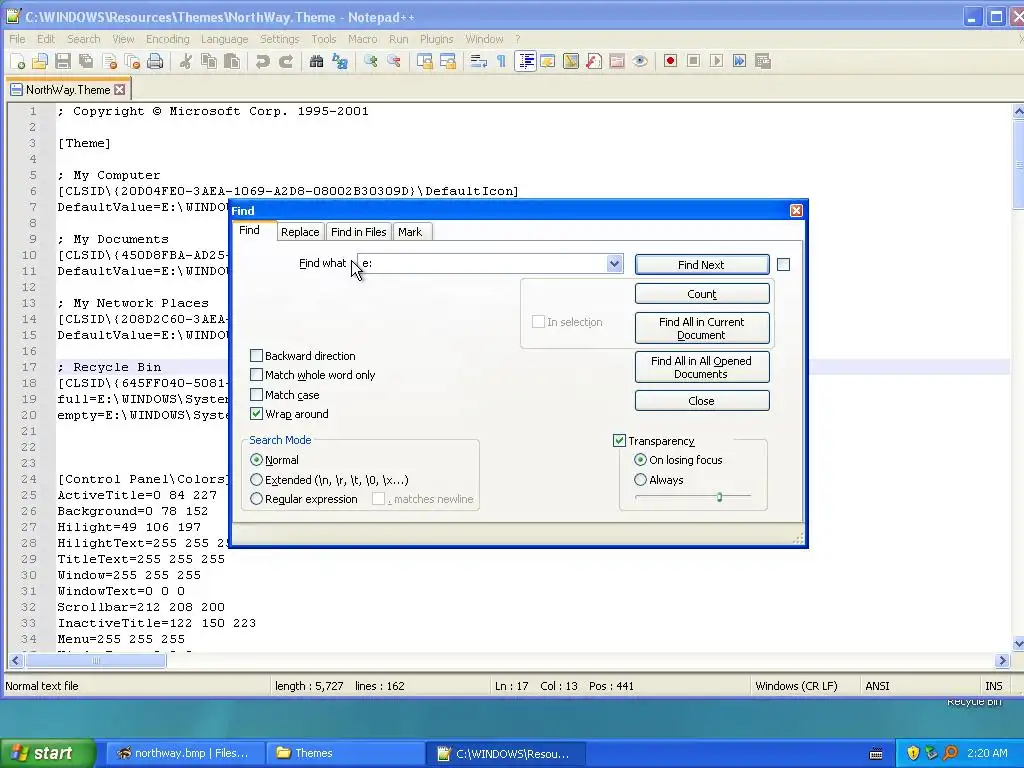Viewport: 1024px width, 768px height.
Task: Choose Regular expression search mode
Action: coord(257,499)
